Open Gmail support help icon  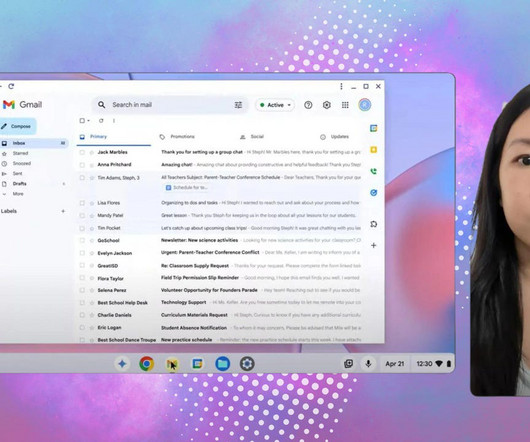pyautogui.click(x=308, y=105)
